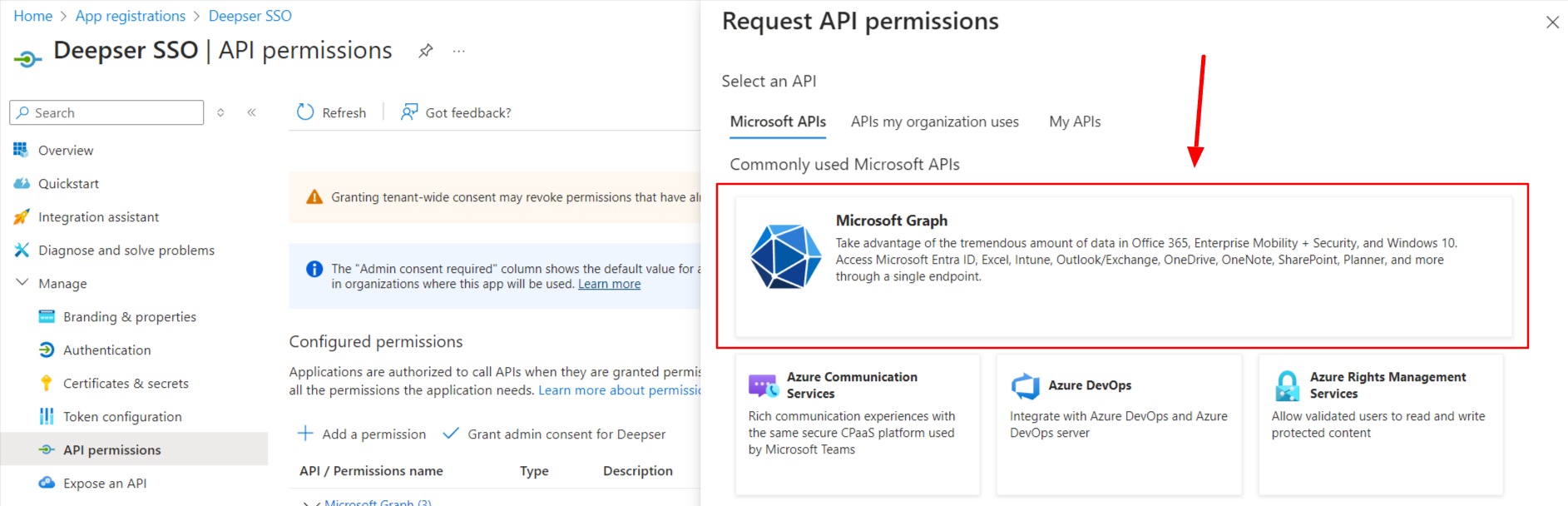This screenshot has width=1568, height=506.
Task: Click the checkmark icon for Grant admin consent
Action: coord(451,434)
